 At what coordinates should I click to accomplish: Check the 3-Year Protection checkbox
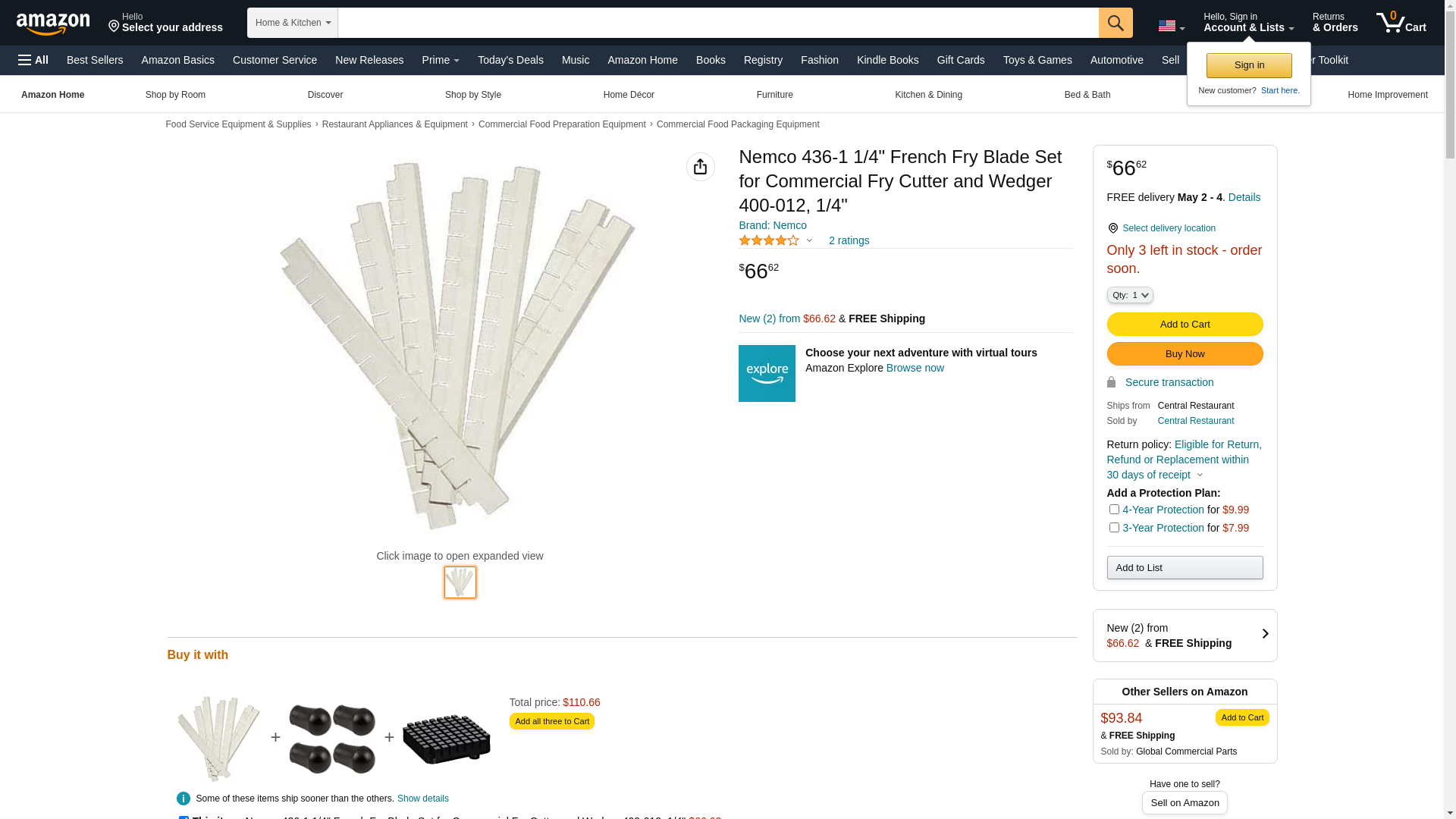tap(1114, 528)
